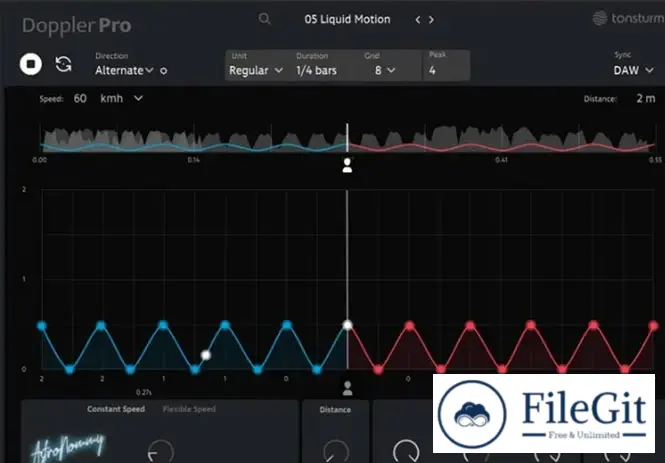
Task: Click the Distance 2 m value
Action: pos(645,98)
